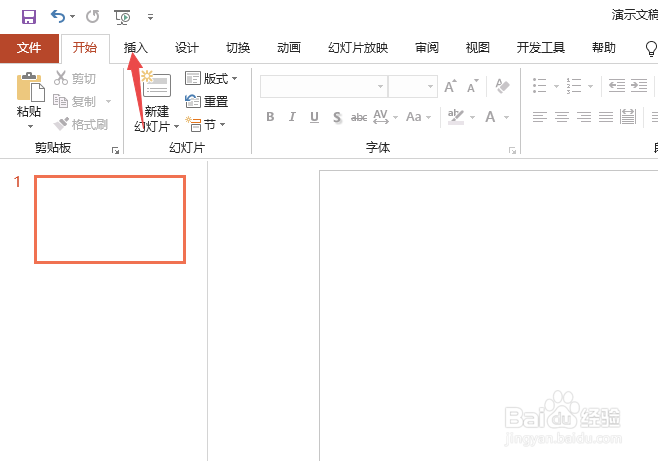Click Change Case Aa icon
658x461 pixels.
tap(414, 117)
